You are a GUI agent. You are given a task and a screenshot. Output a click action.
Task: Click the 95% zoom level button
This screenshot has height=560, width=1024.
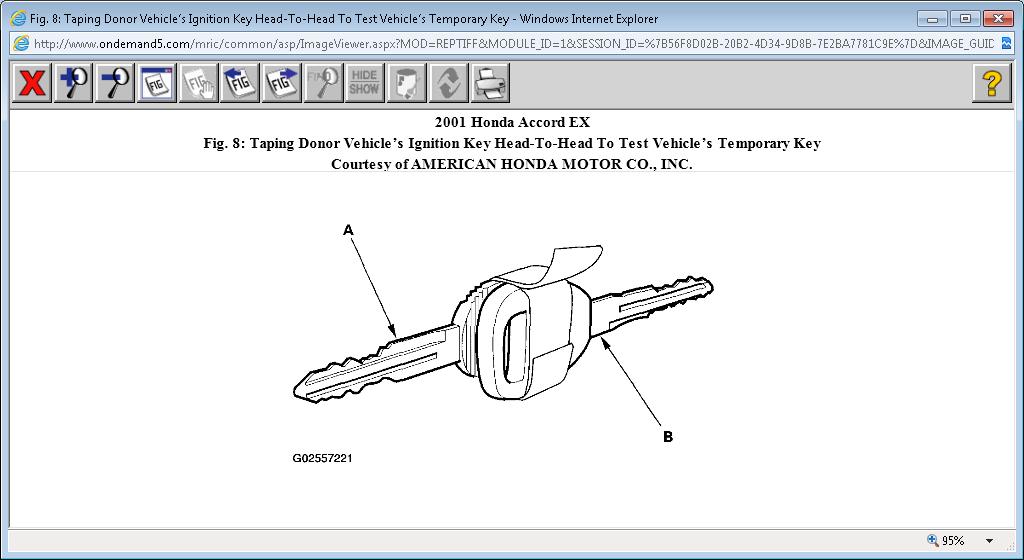coord(946,540)
